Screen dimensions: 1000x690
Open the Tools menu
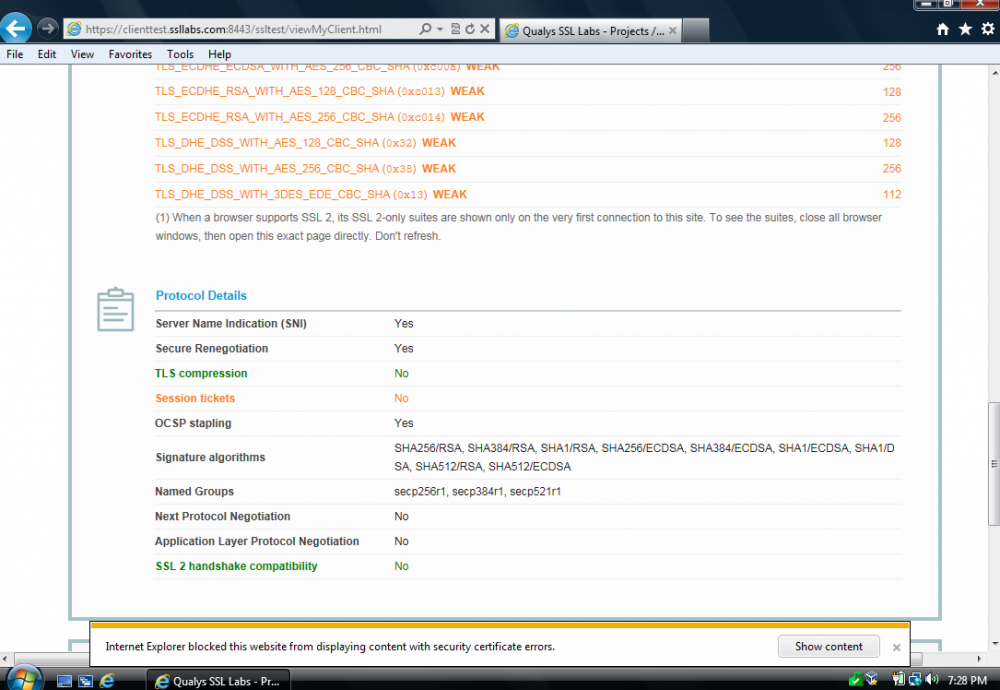coord(180,54)
